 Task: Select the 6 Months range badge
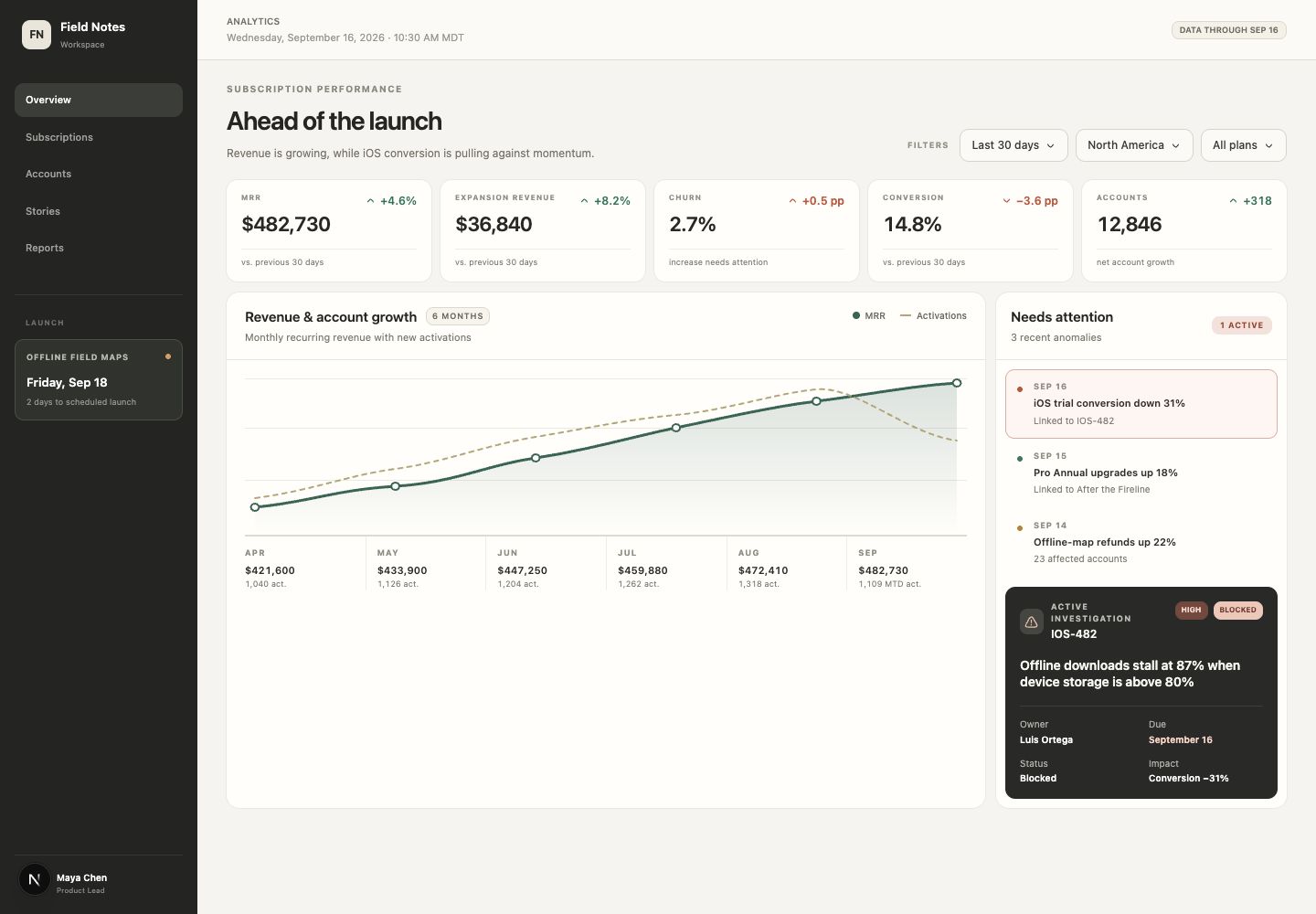[458, 316]
